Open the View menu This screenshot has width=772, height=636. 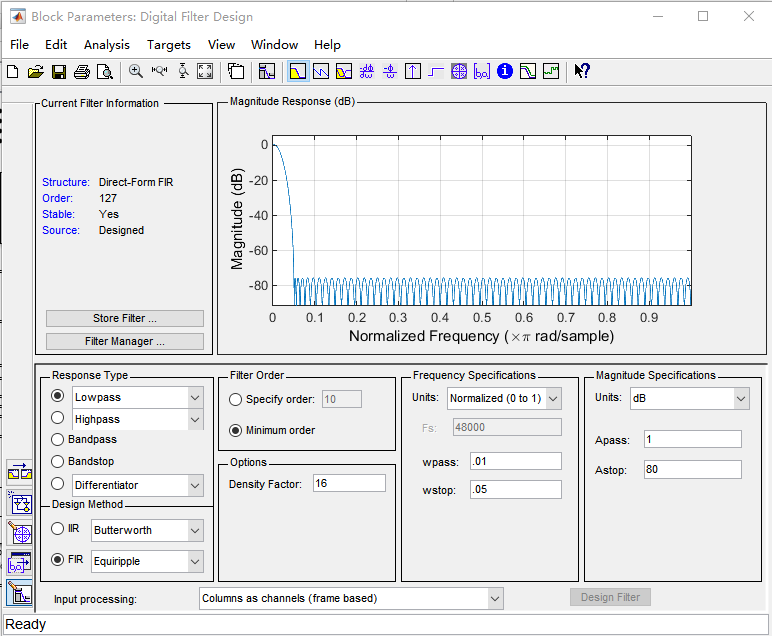tap(222, 45)
